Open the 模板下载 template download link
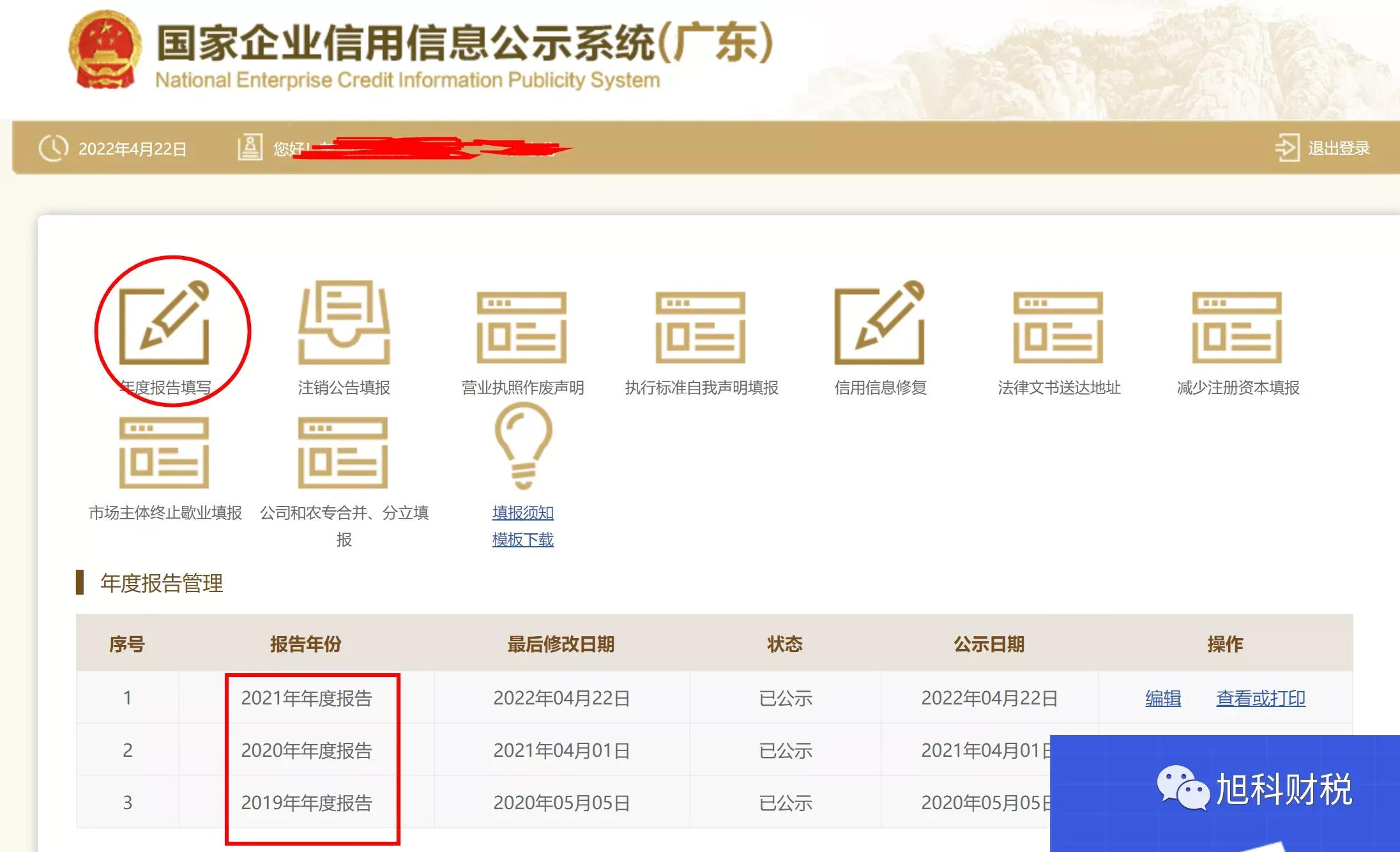1400x852 pixels. click(522, 540)
